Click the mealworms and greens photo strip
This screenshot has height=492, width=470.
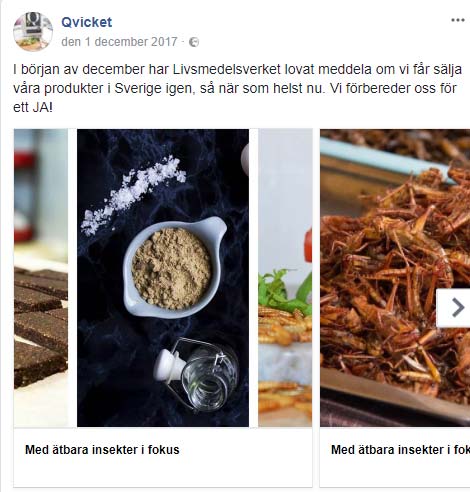pyautogui.click(x=285, y=278)
